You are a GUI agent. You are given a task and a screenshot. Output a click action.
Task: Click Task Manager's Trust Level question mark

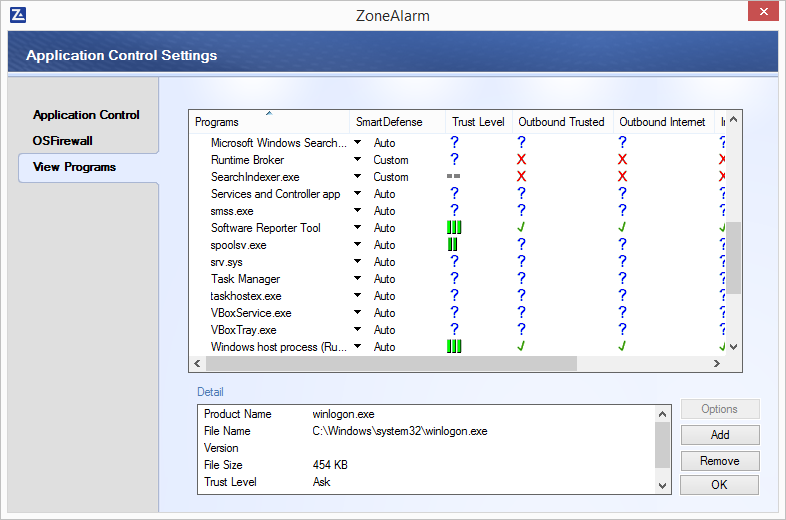pyautogui.click(x=454, y=279)
